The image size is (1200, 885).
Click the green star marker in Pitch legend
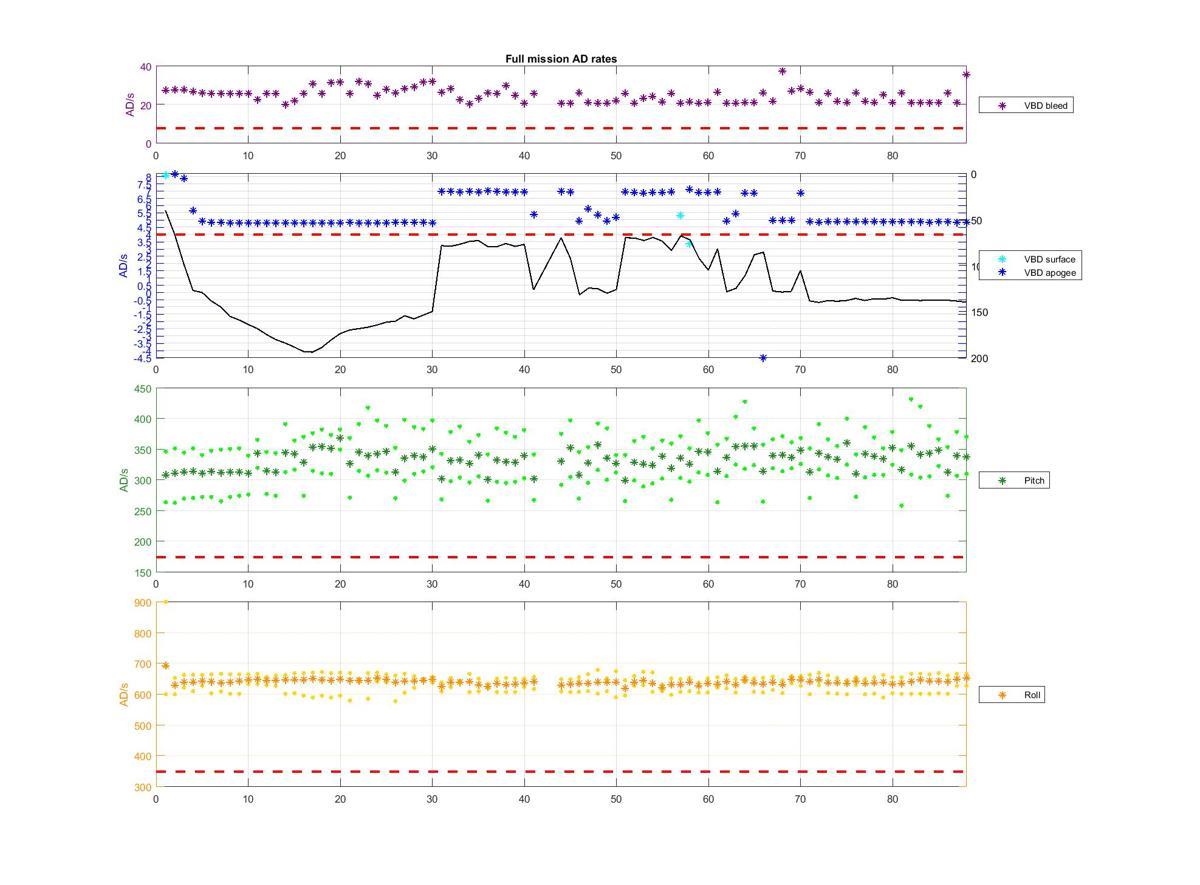click(1002, 481)
